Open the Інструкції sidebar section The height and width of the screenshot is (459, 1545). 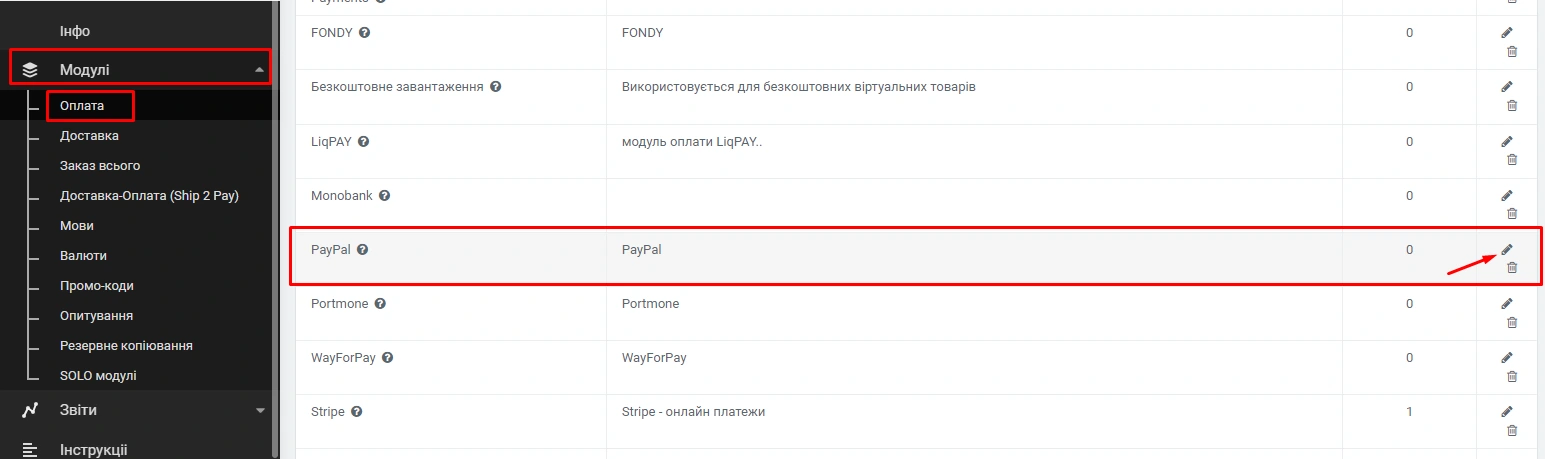tap(93, 449)
